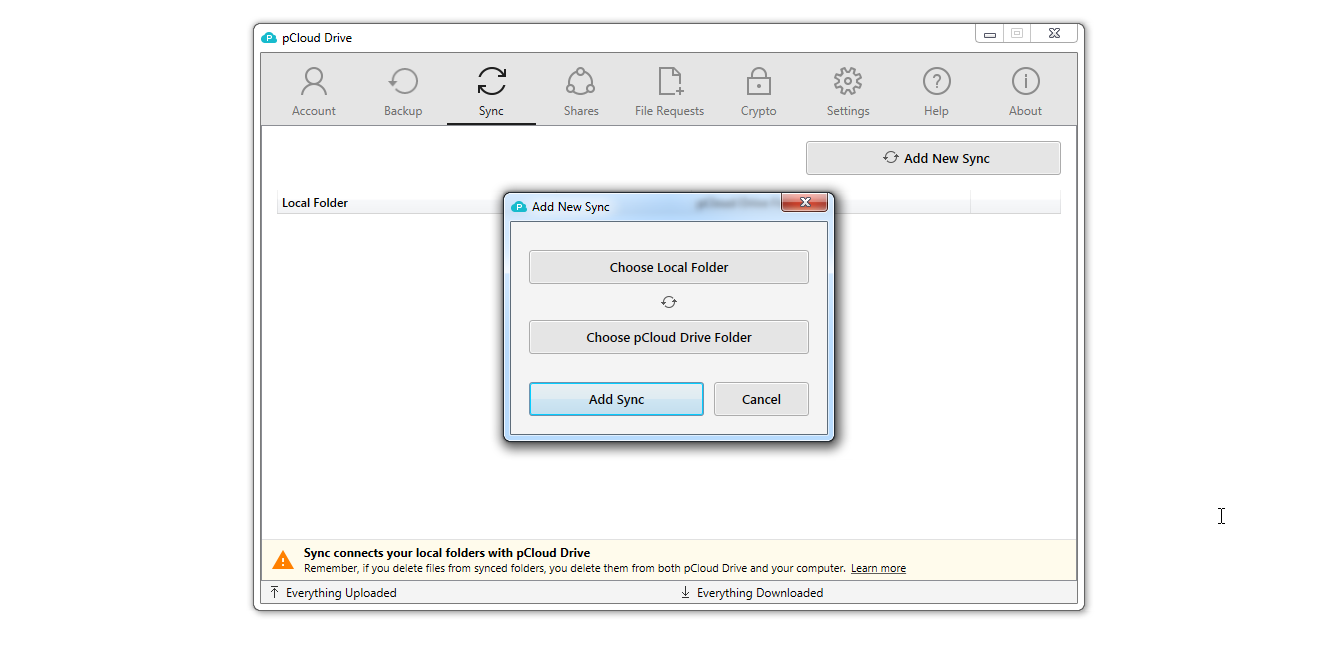Open the File Requests tab
Image resolution: width=1327 pixels, height=654 pixels.
(x=669, y=92)
